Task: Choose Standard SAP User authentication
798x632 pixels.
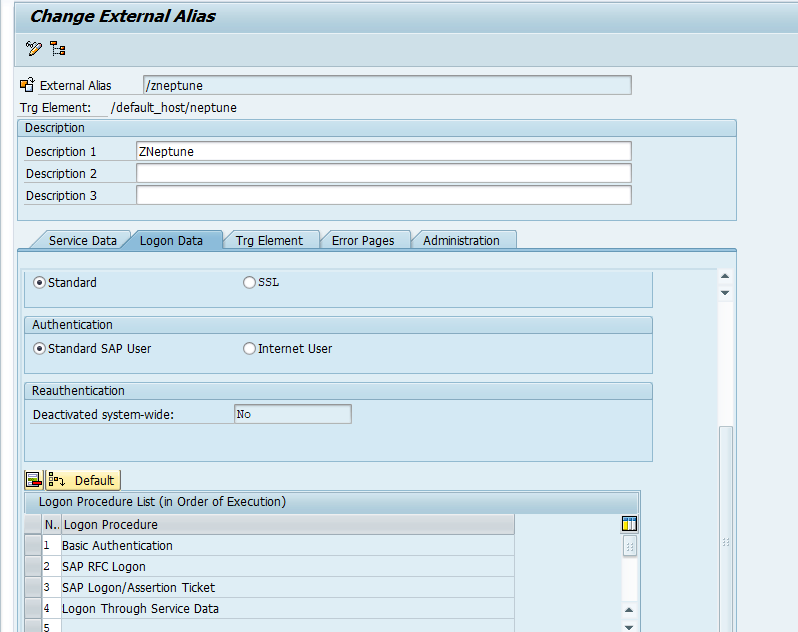Action: [x=39, y=349]
